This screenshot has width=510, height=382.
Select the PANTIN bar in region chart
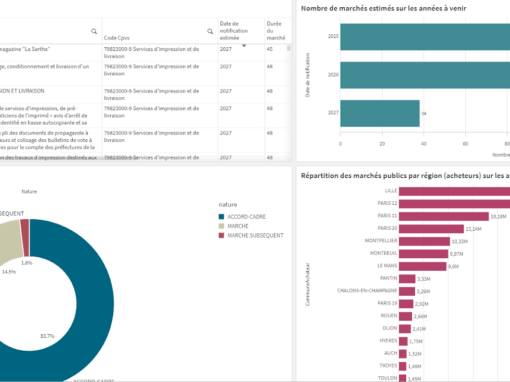tap(407, 279)
